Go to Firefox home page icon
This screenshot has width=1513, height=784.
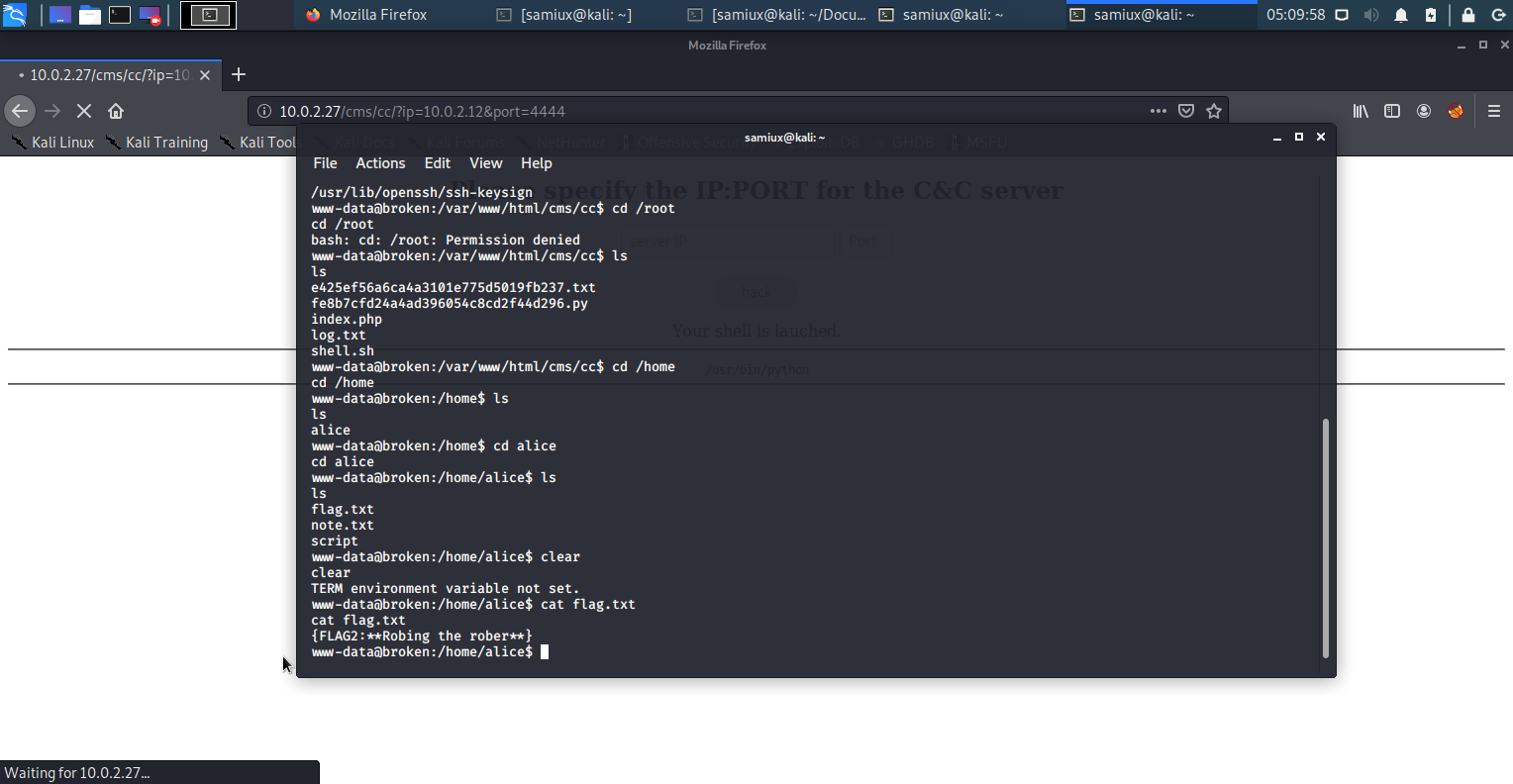pos(116,111)
